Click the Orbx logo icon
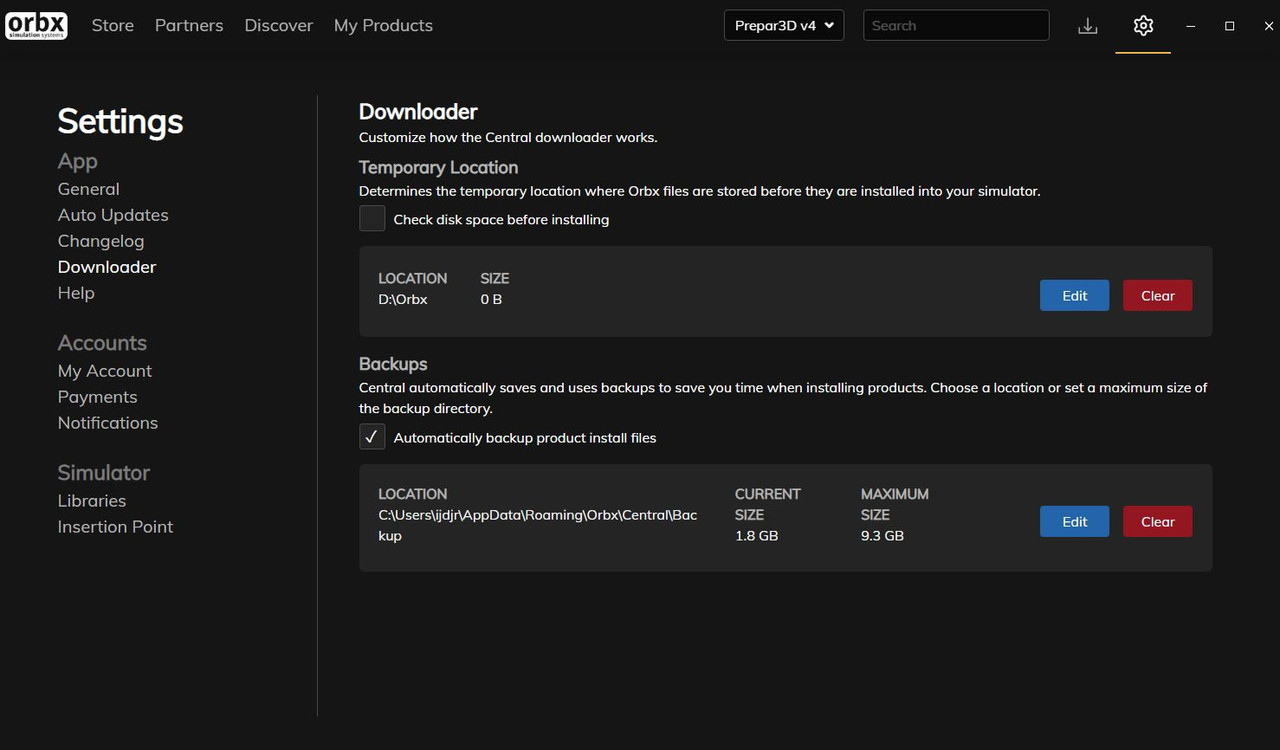The height and width of the screenshot is (750, 1280). point(37,25)
